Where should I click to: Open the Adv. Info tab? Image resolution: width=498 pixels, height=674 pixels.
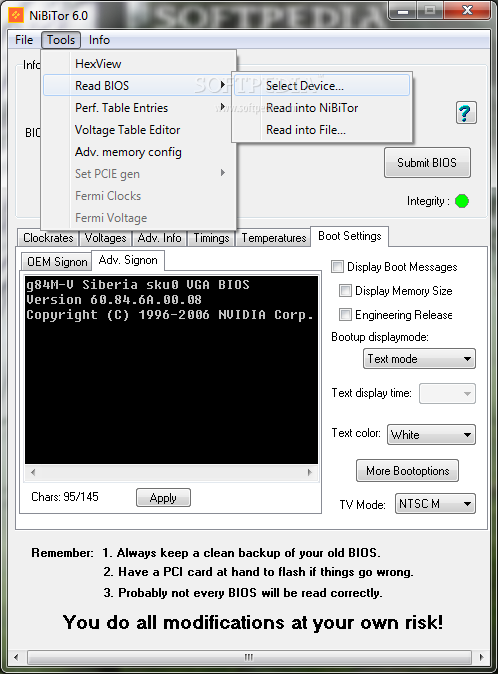click(x=159, y=238)
